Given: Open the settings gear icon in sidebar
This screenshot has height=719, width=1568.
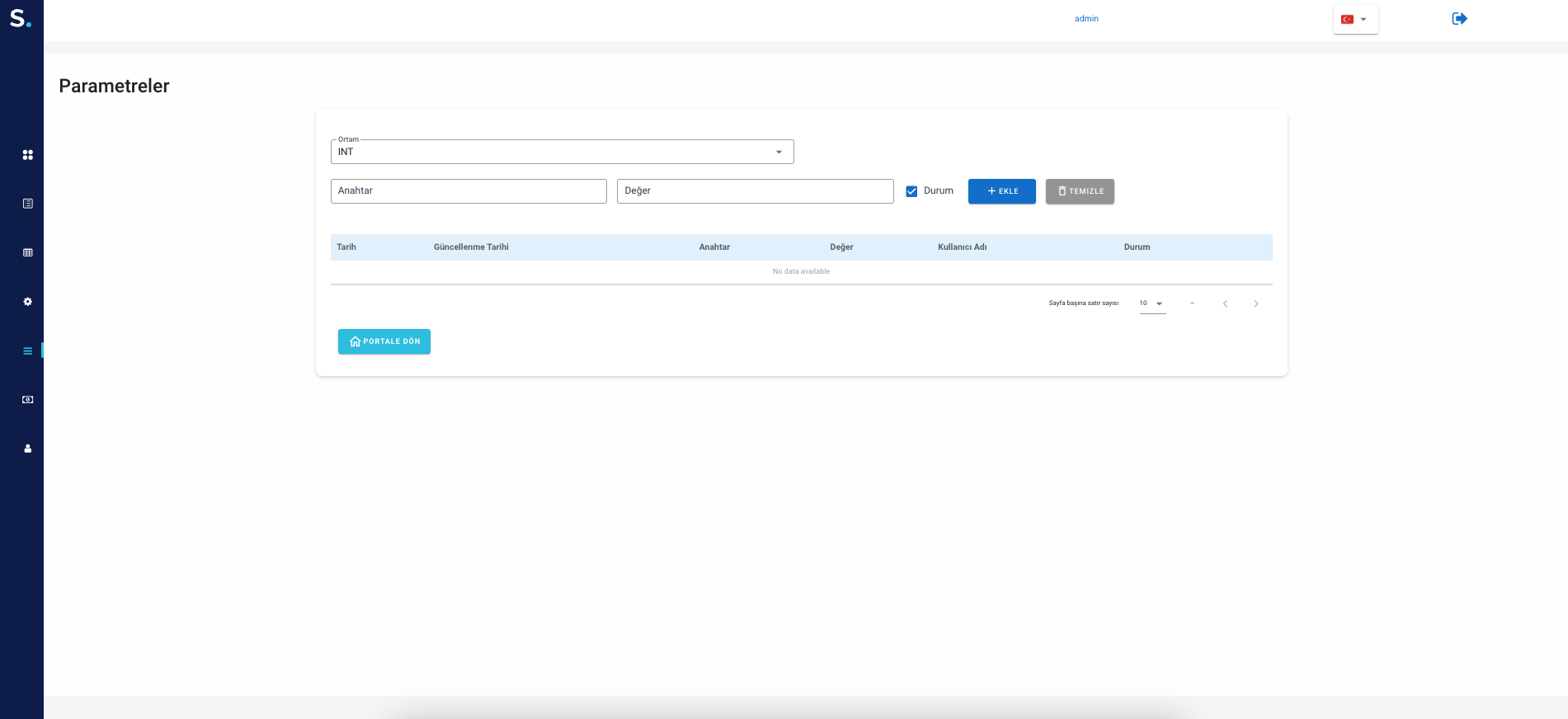Looking at the screenshot, I should pyautogui.click(x=28, y=302).
